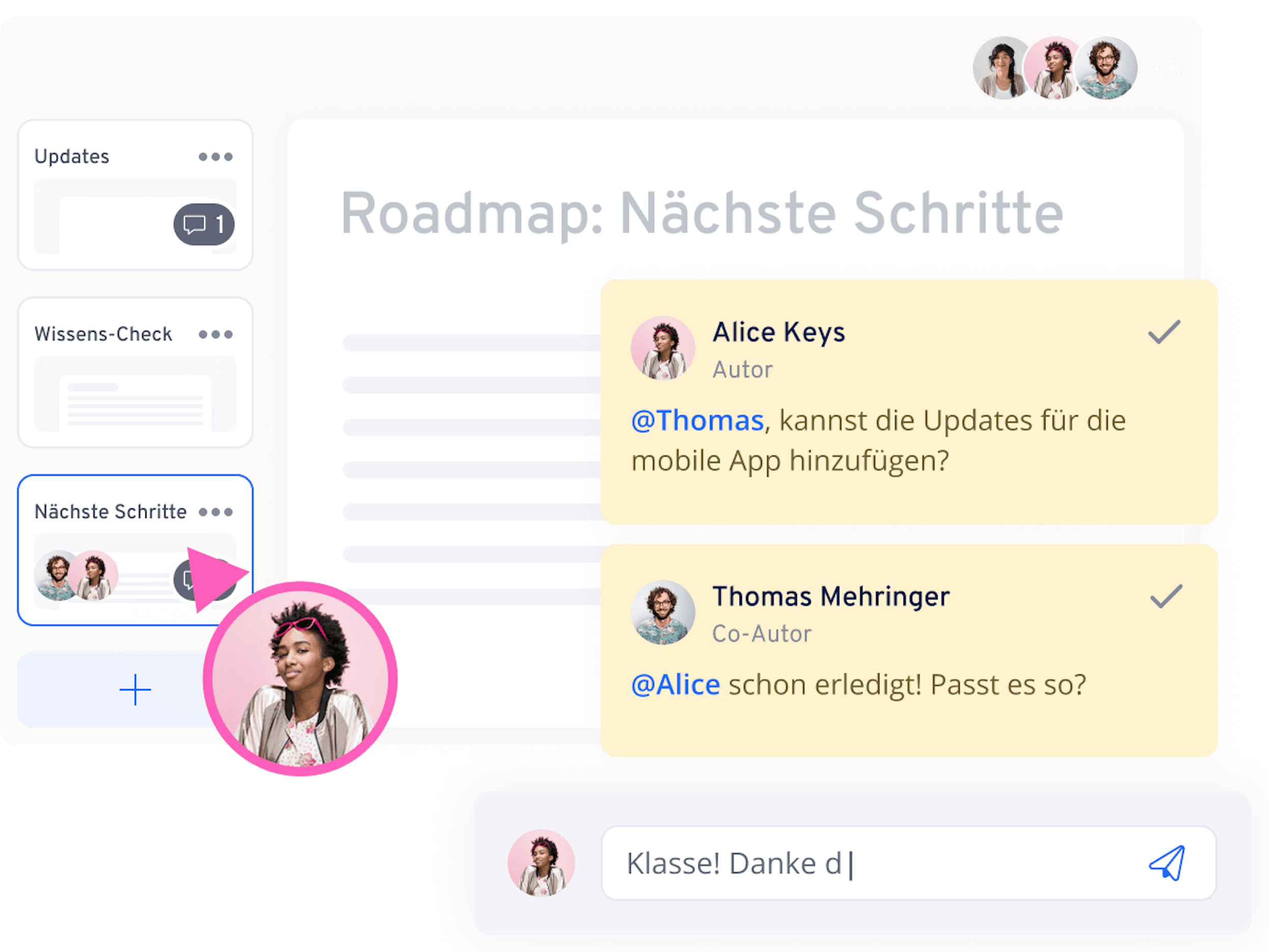Click the paper plane send icon
The width and height of the screenshot is (1269, 952).
click(x=1167, y=862)
